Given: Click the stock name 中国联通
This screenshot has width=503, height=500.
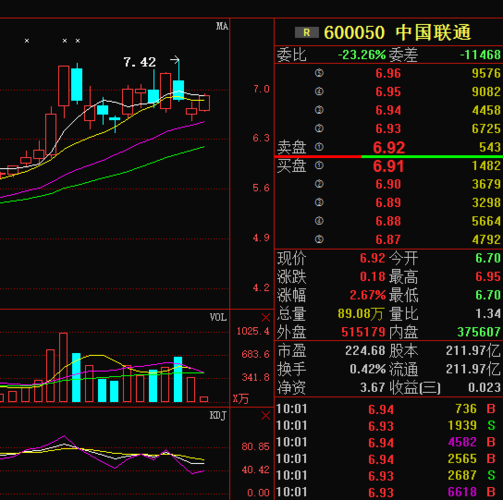Looking at the screenshot, I should pos(433,32).
